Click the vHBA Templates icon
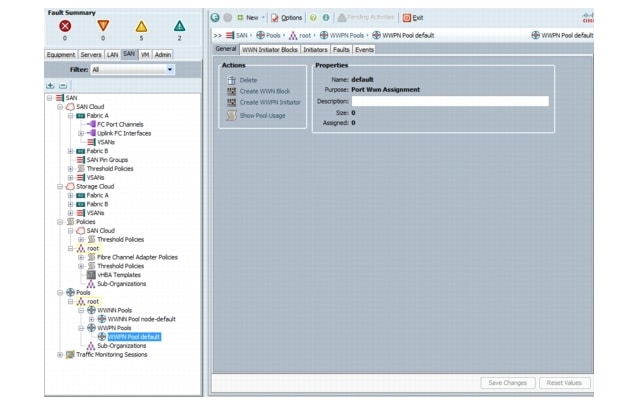 pos(91,275)
